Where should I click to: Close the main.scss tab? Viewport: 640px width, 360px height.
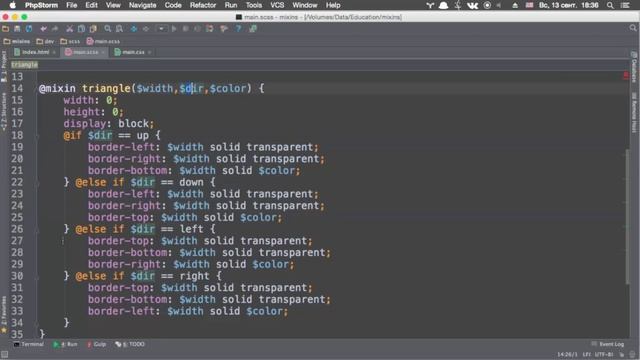(103, 52)
